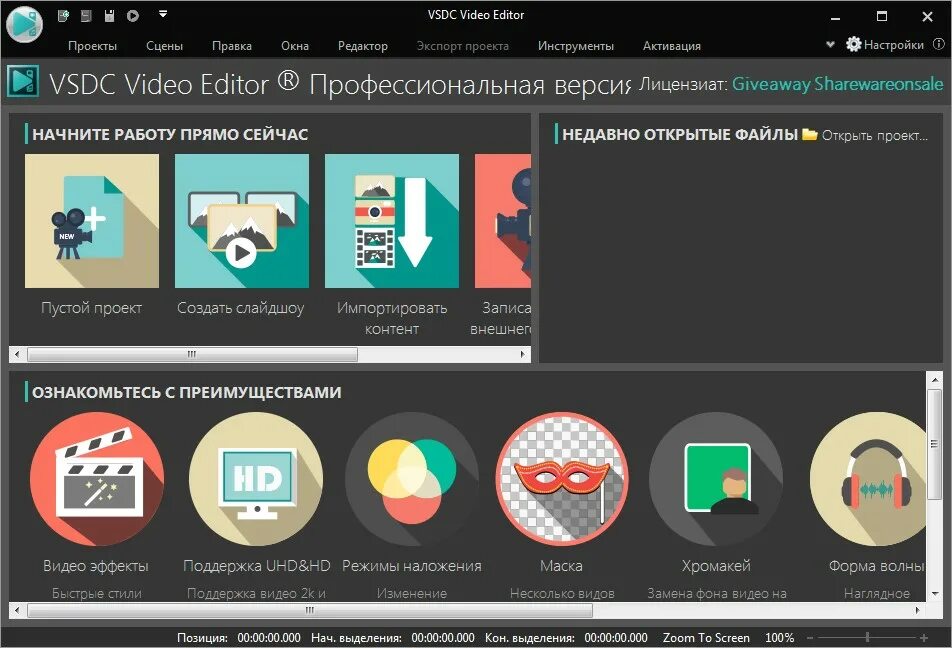Click the floppy disk save-as icon

[x=109, y=16]
